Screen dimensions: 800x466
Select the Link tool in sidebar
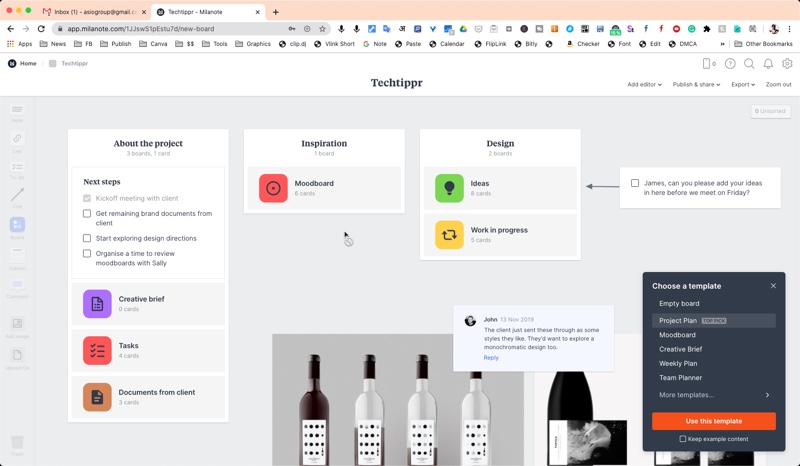pos(17,142)
